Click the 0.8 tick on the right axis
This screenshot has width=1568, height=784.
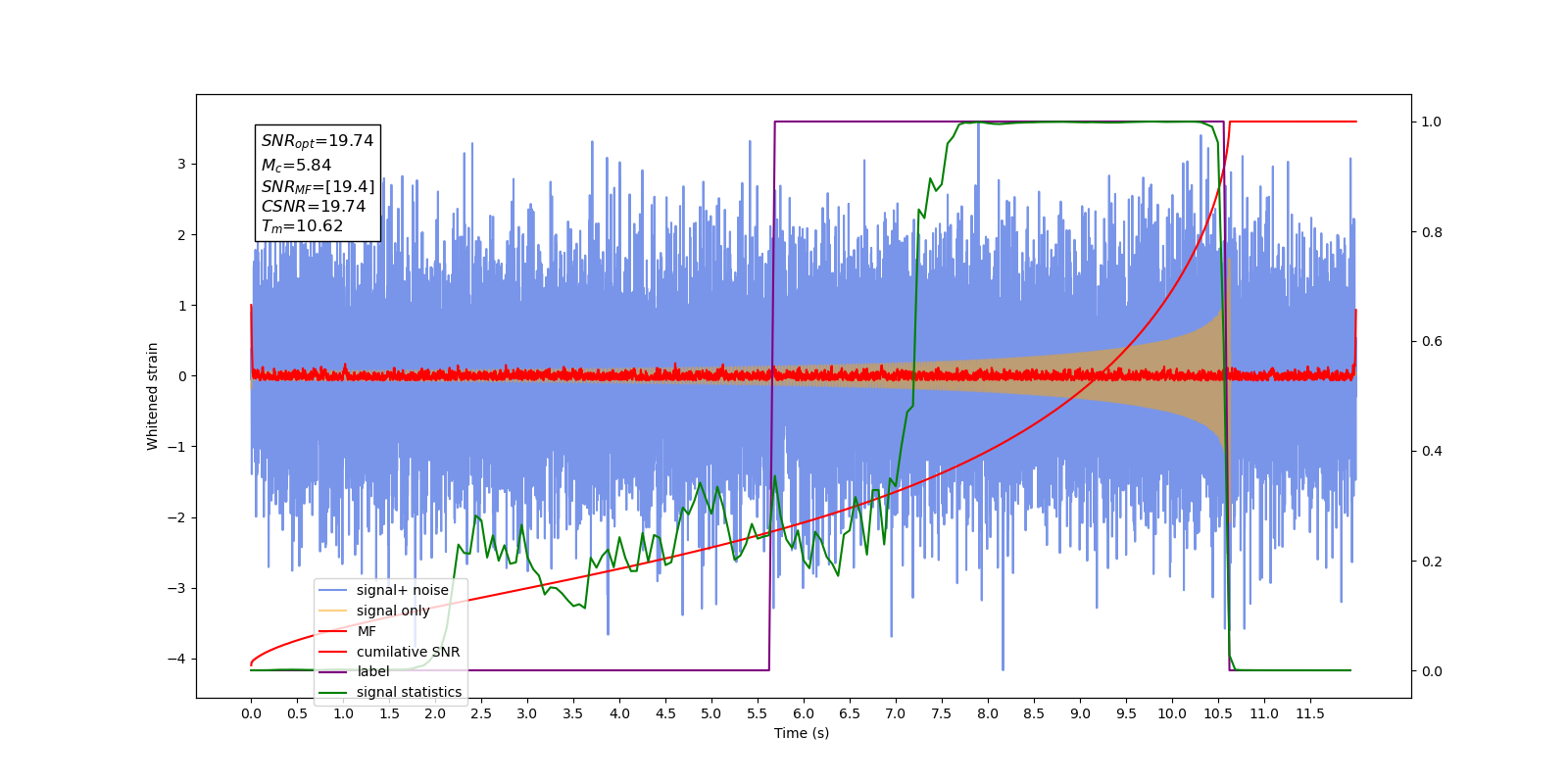[1432, 232]
